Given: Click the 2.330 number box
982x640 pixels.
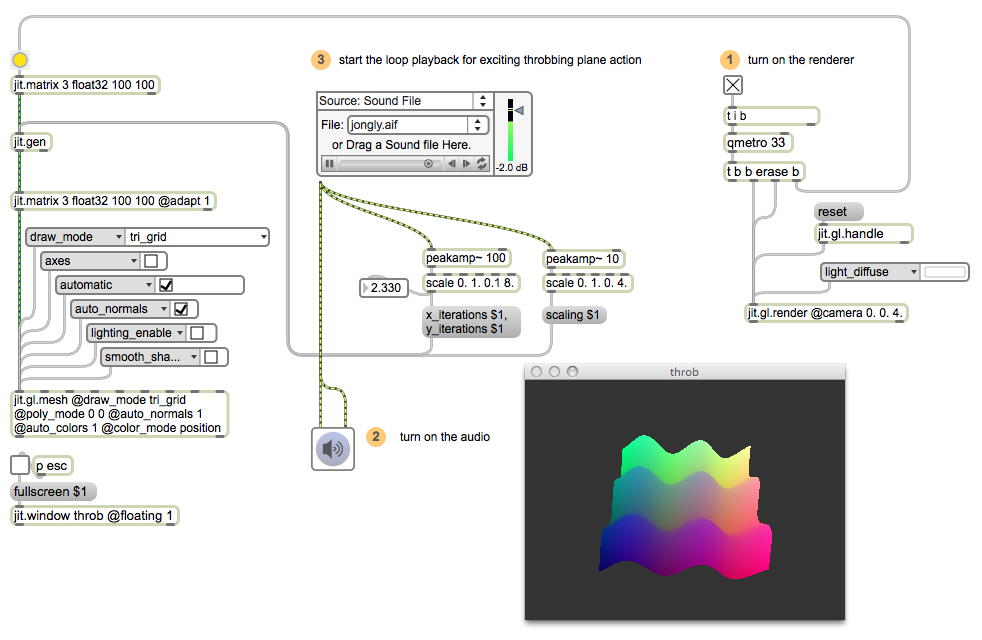Looking at the screenshot, I should [x=384, y=288].
